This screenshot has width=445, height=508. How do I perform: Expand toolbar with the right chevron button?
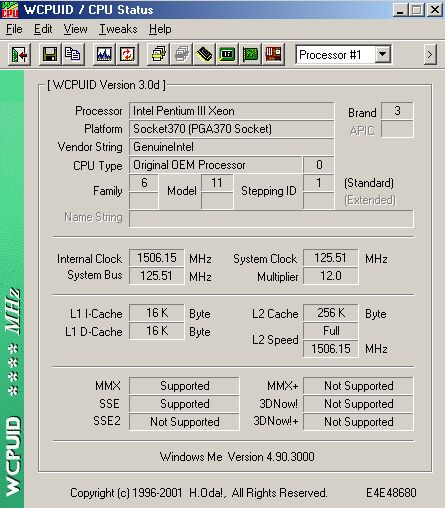(430, 54)
